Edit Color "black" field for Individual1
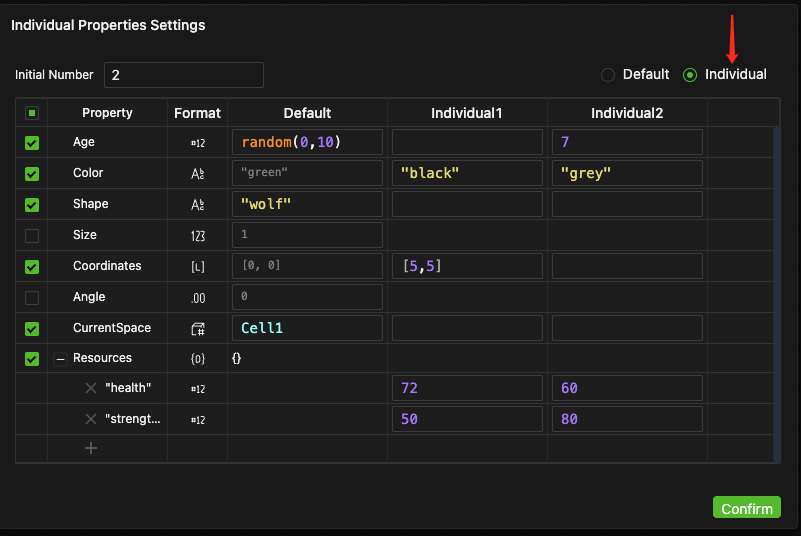Image resolution: width=801 pixels, height=536 pixels. pyautogui.click(x=467, y=173)
